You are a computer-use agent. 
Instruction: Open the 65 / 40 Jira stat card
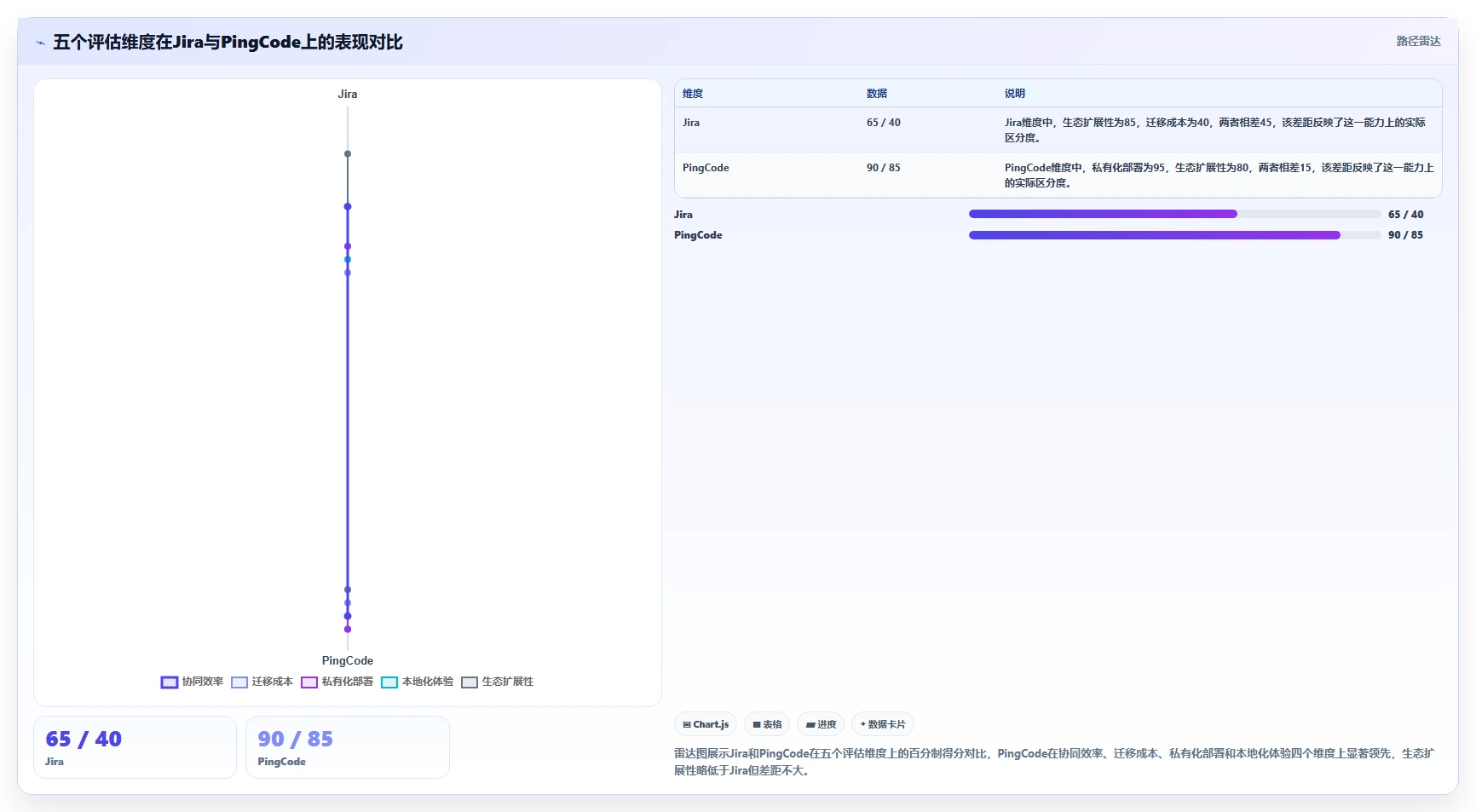[x=135, y=747]
